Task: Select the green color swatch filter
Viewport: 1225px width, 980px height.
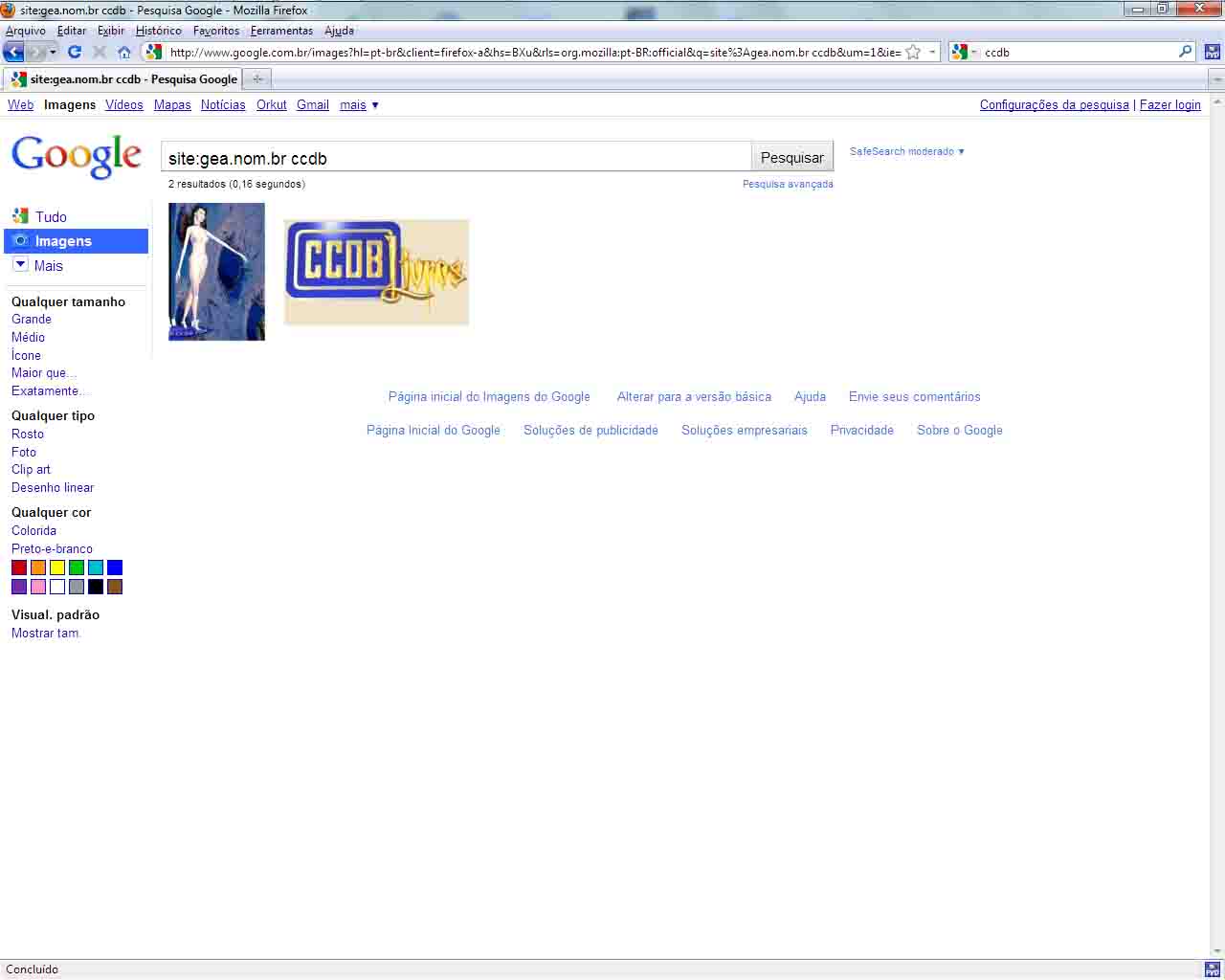Action: coord(77,568)
